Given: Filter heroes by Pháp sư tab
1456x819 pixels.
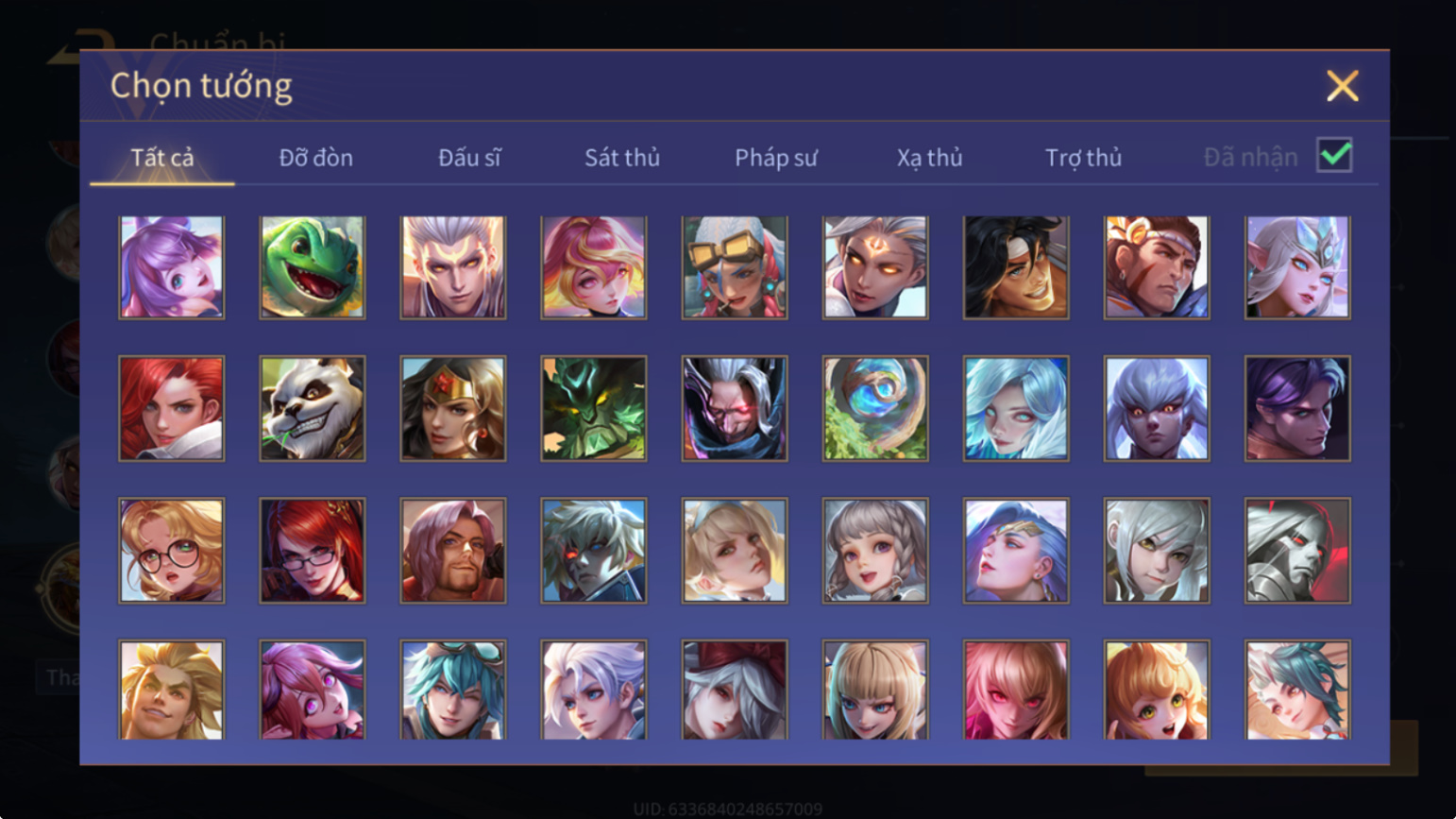Looking at the screenshot, I should 776,158.
